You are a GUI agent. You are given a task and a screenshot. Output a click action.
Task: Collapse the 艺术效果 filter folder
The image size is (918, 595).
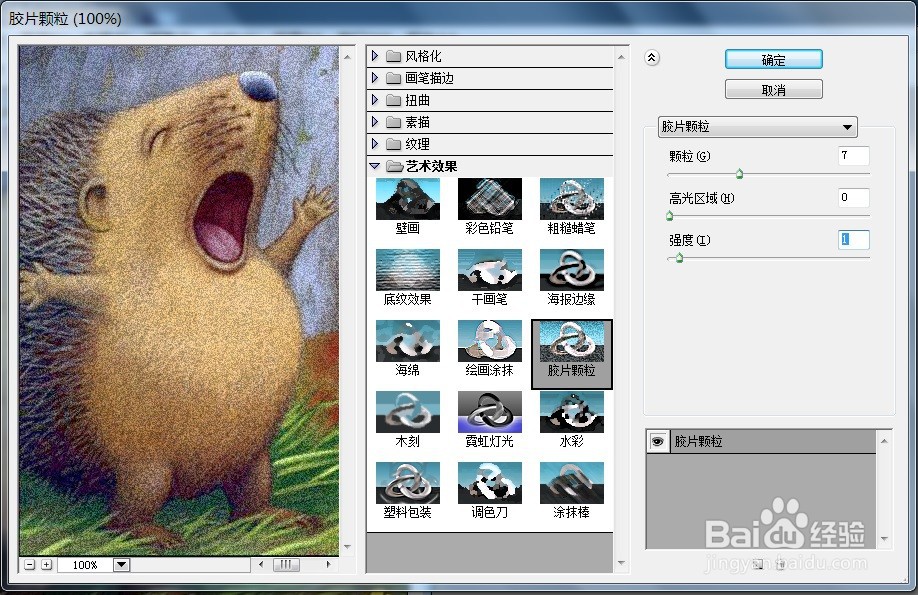pos(375,166)
